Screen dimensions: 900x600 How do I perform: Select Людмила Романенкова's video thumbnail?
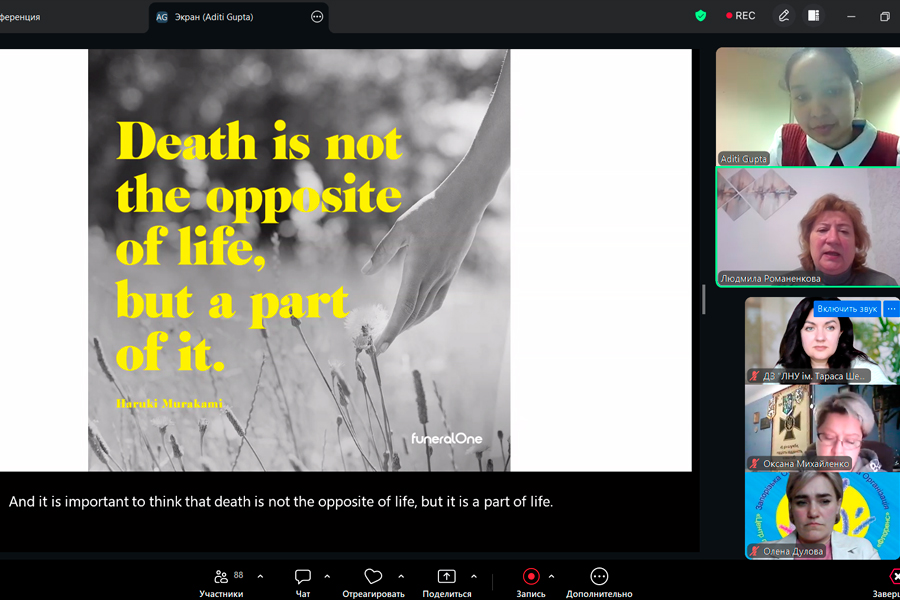coord(808,227)
